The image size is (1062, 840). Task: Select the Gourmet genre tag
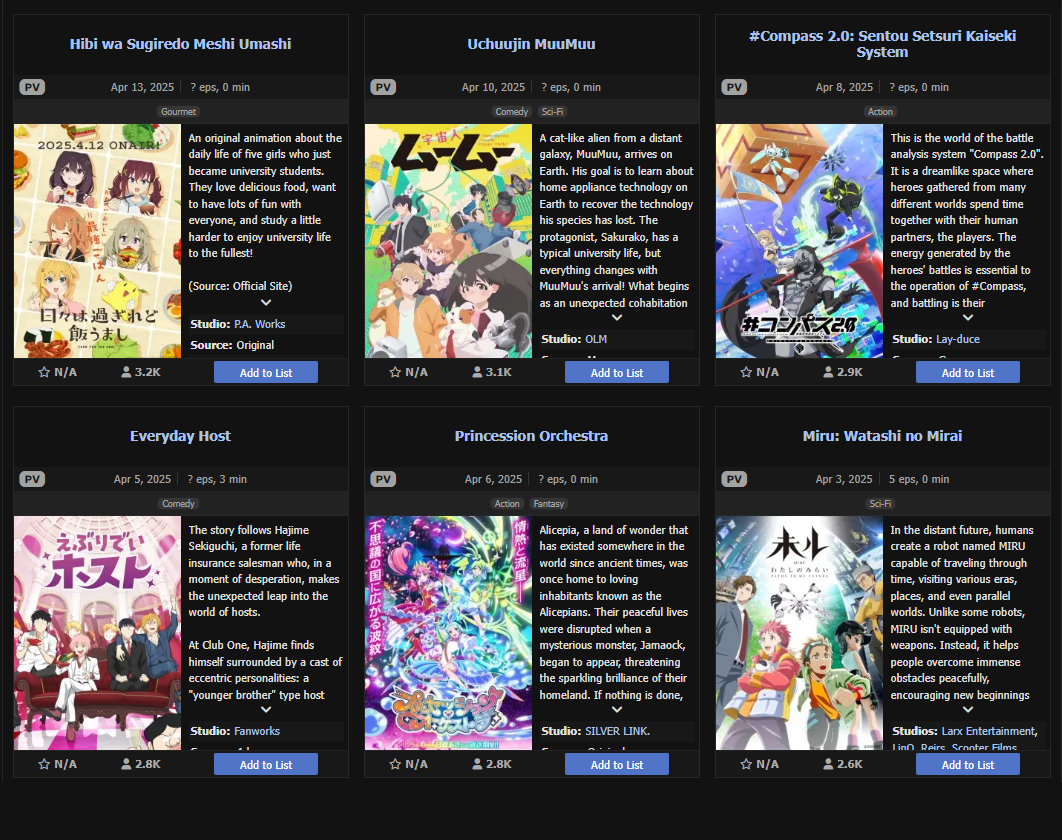coord(178,112)
